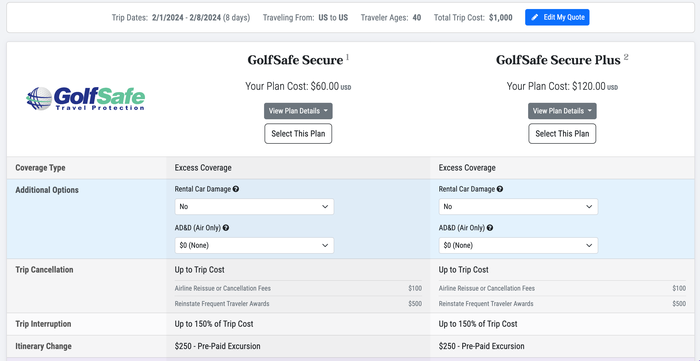Click GolfSafe Secure Excess Coverage text

tap(203, 168)
